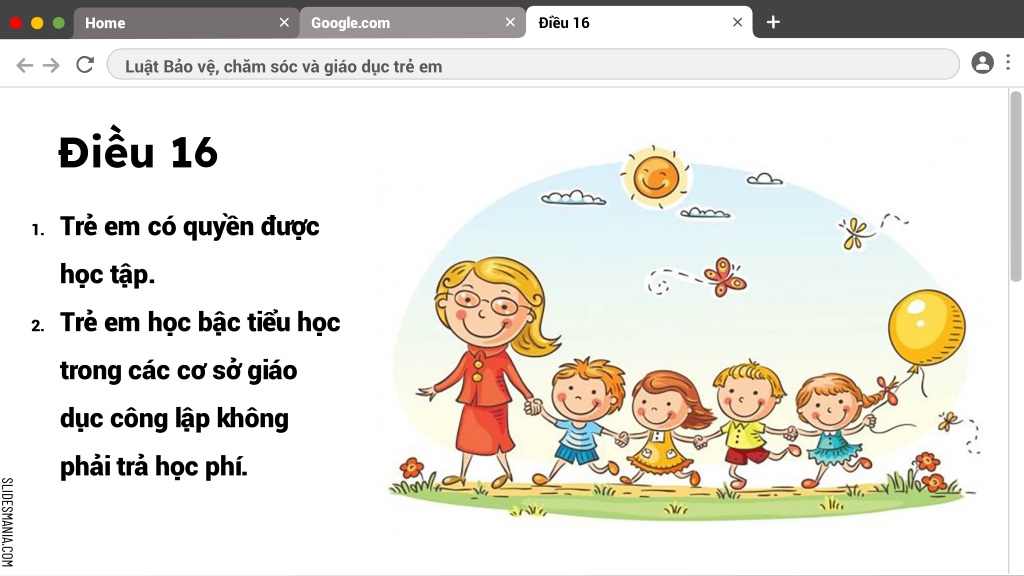Click the Điều 16 heading

pos(138,151)
